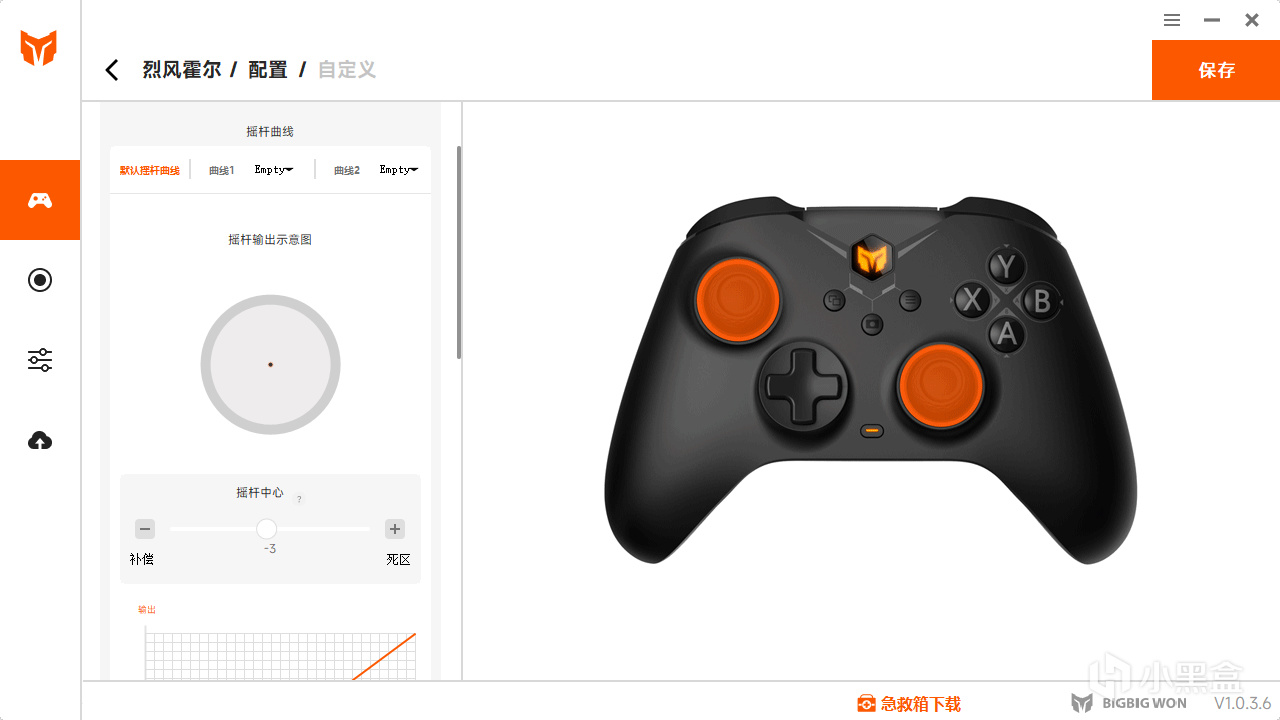
Task: Click the 摇杆中心 slider handle
Action: pos(266,529)
